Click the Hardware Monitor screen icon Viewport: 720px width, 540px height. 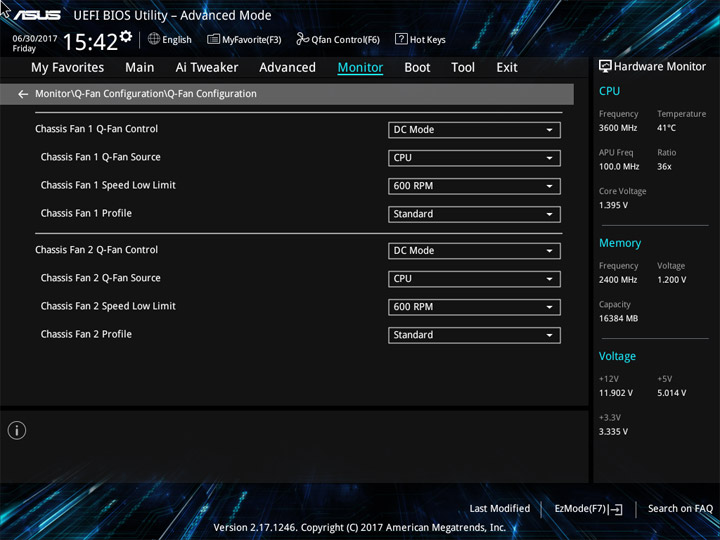coord(605,67)
